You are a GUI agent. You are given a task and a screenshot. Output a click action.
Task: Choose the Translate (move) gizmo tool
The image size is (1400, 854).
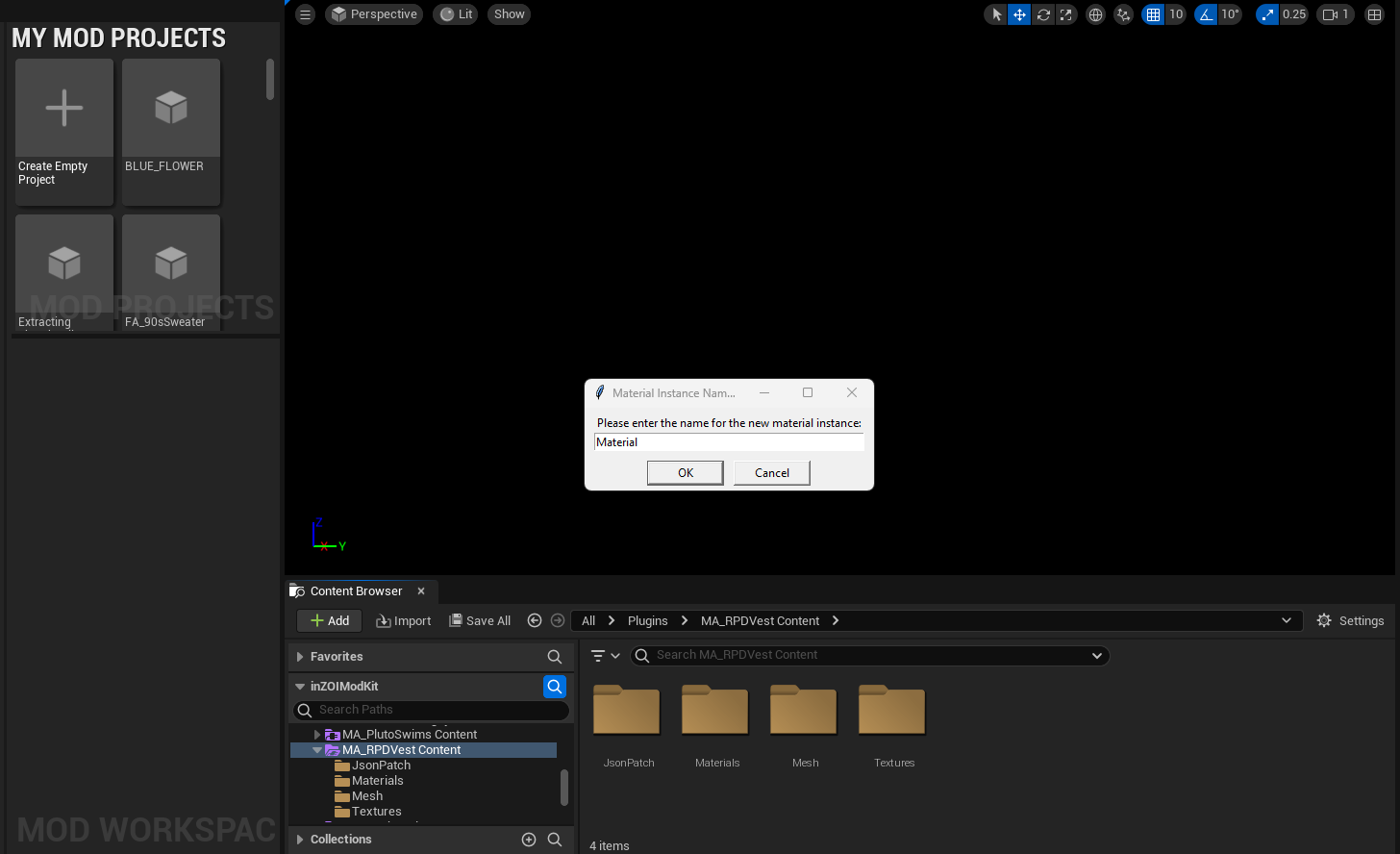[x=1019, y=14]
